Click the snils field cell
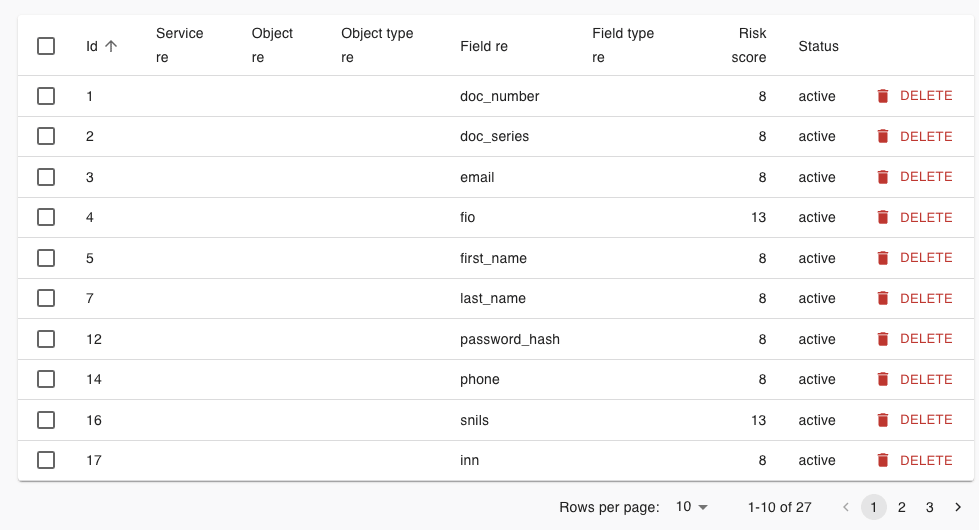Viewport: 979px width, 530px height. (475, 420)
